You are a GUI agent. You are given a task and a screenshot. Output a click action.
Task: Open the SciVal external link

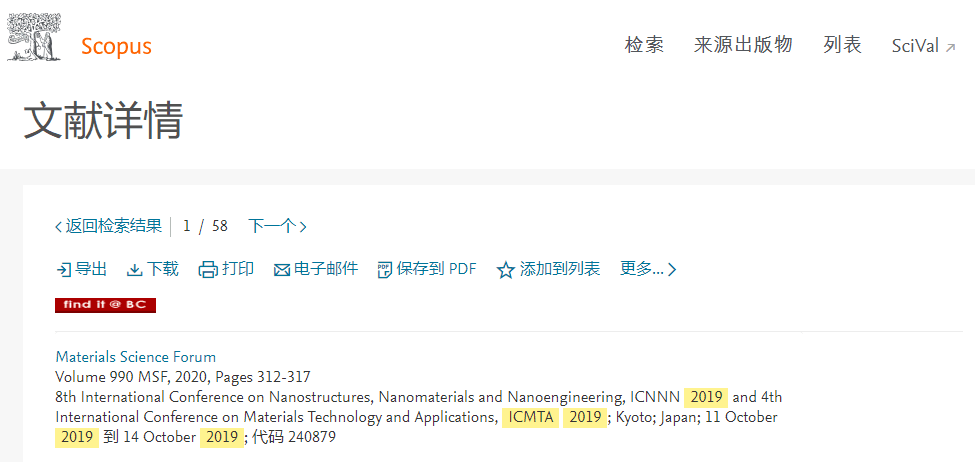coord(923,46)
